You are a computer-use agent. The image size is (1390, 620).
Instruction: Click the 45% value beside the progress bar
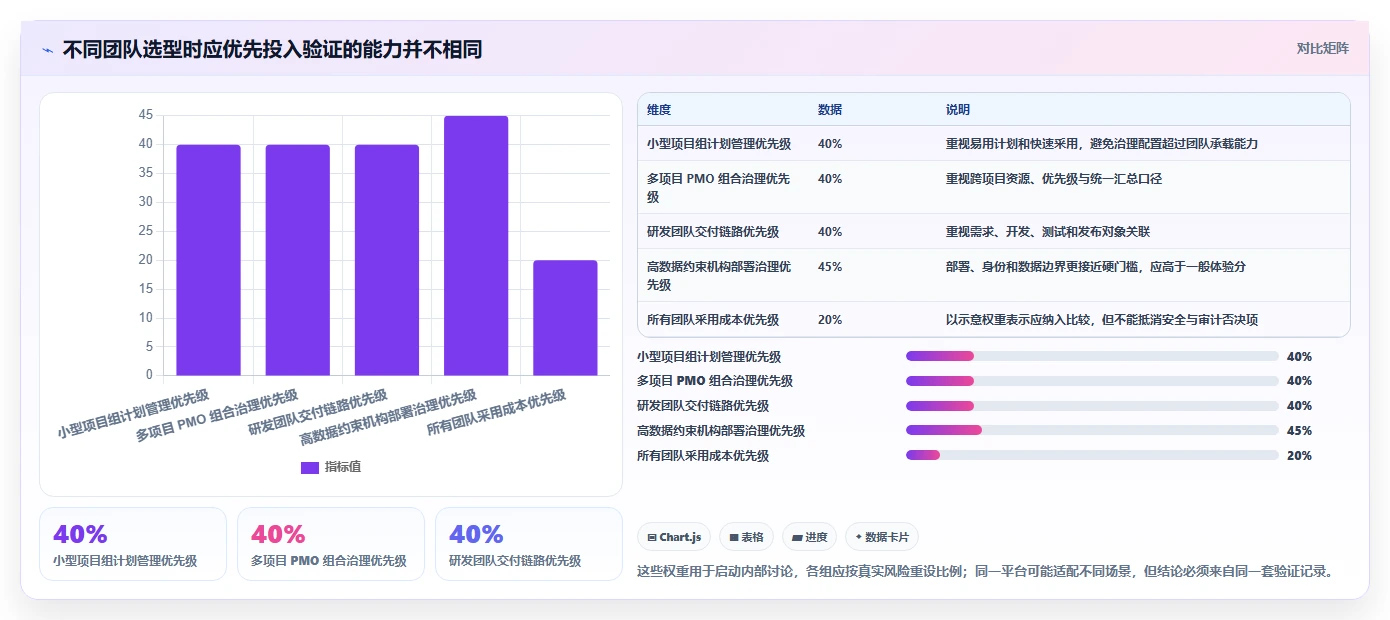(x=1299, y=431)
